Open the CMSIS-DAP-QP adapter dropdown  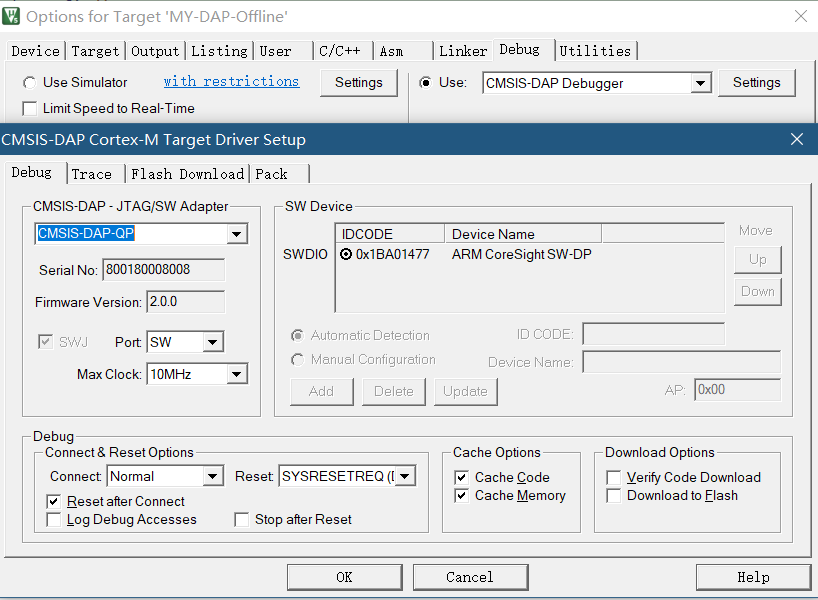(237, 234)
